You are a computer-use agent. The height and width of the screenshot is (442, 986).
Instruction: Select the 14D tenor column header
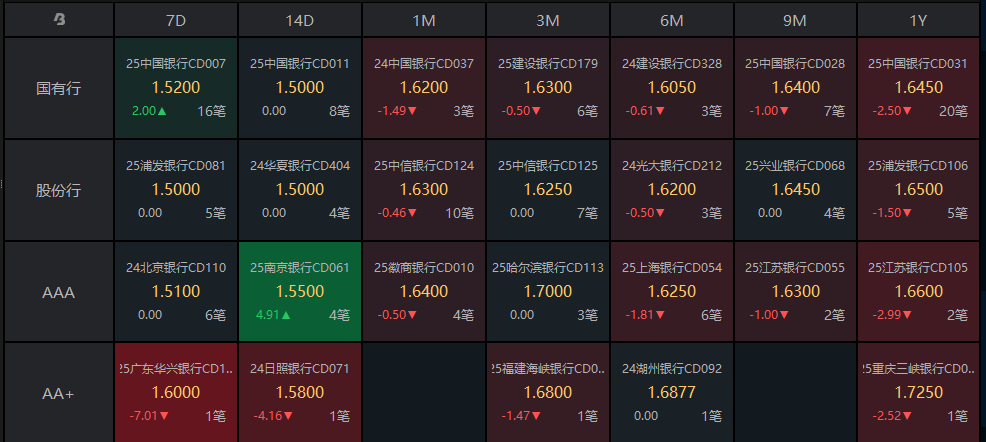pos(299,19)
